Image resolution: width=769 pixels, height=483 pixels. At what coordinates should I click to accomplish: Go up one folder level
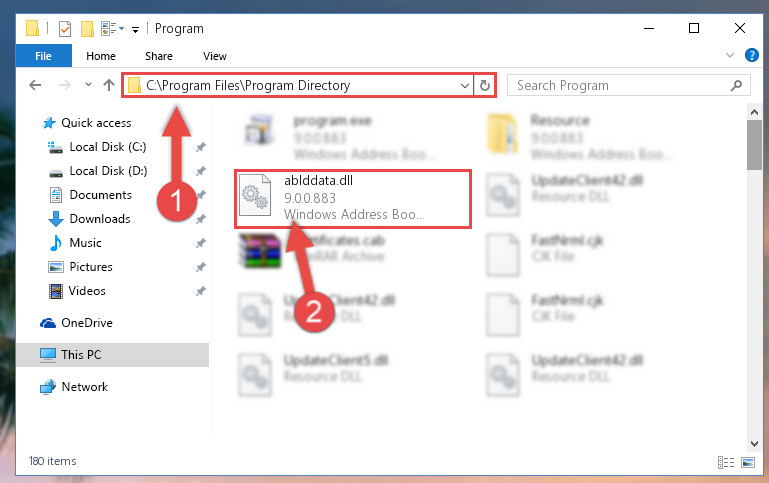point(109,85)
